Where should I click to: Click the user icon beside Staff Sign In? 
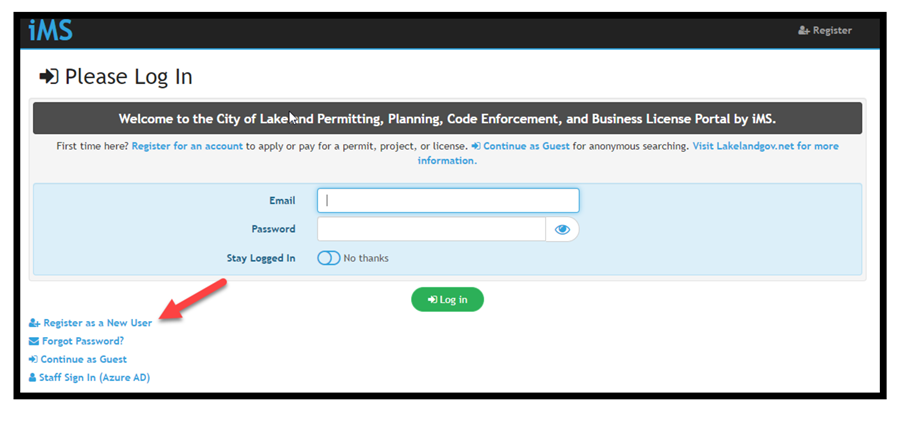[32, 378]
